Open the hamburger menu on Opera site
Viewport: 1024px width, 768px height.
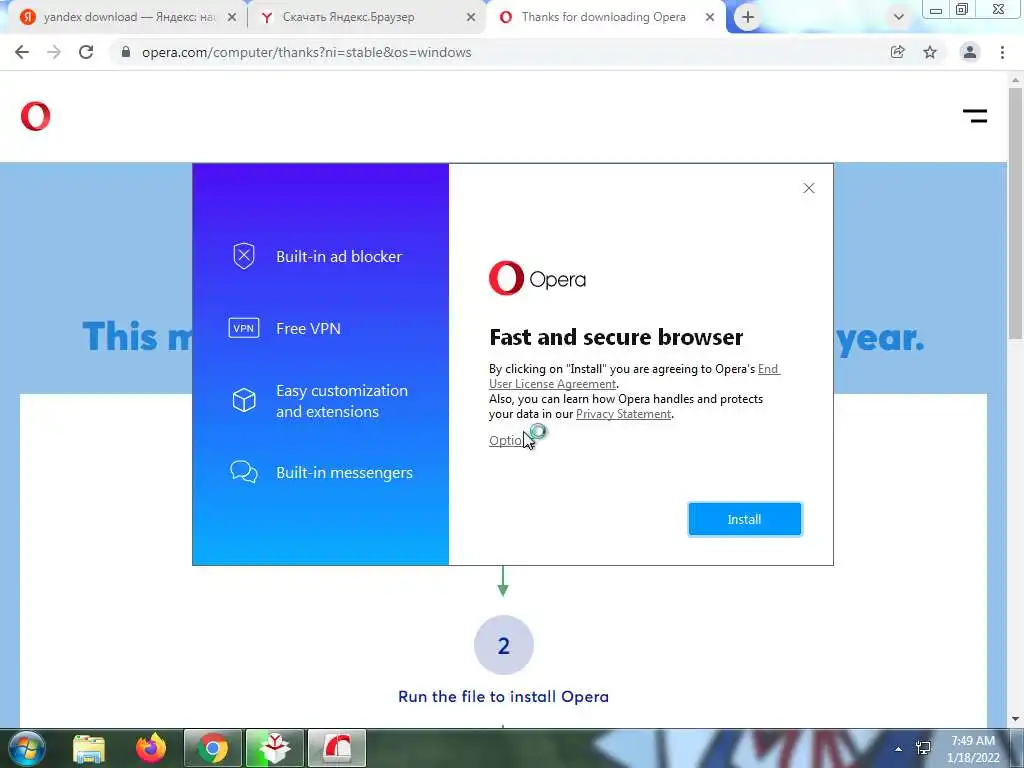coord(975,116)
